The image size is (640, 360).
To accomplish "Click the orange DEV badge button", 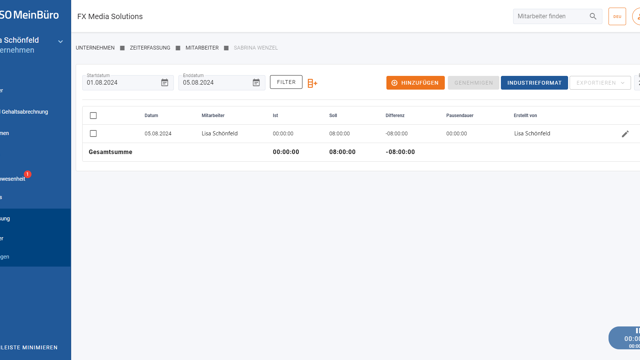I will [x=617, y=16].
